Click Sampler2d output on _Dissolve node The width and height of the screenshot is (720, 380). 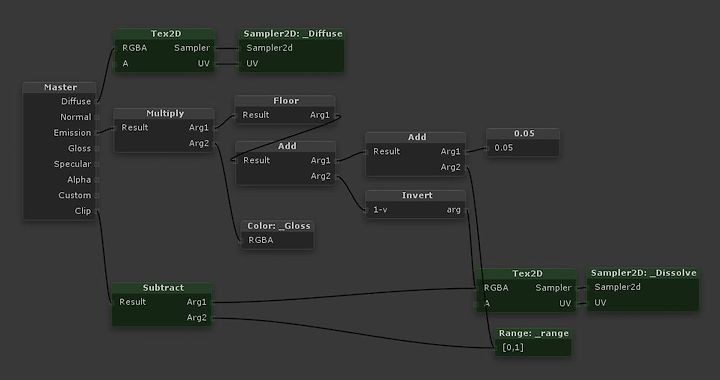(x=618, y=287)
